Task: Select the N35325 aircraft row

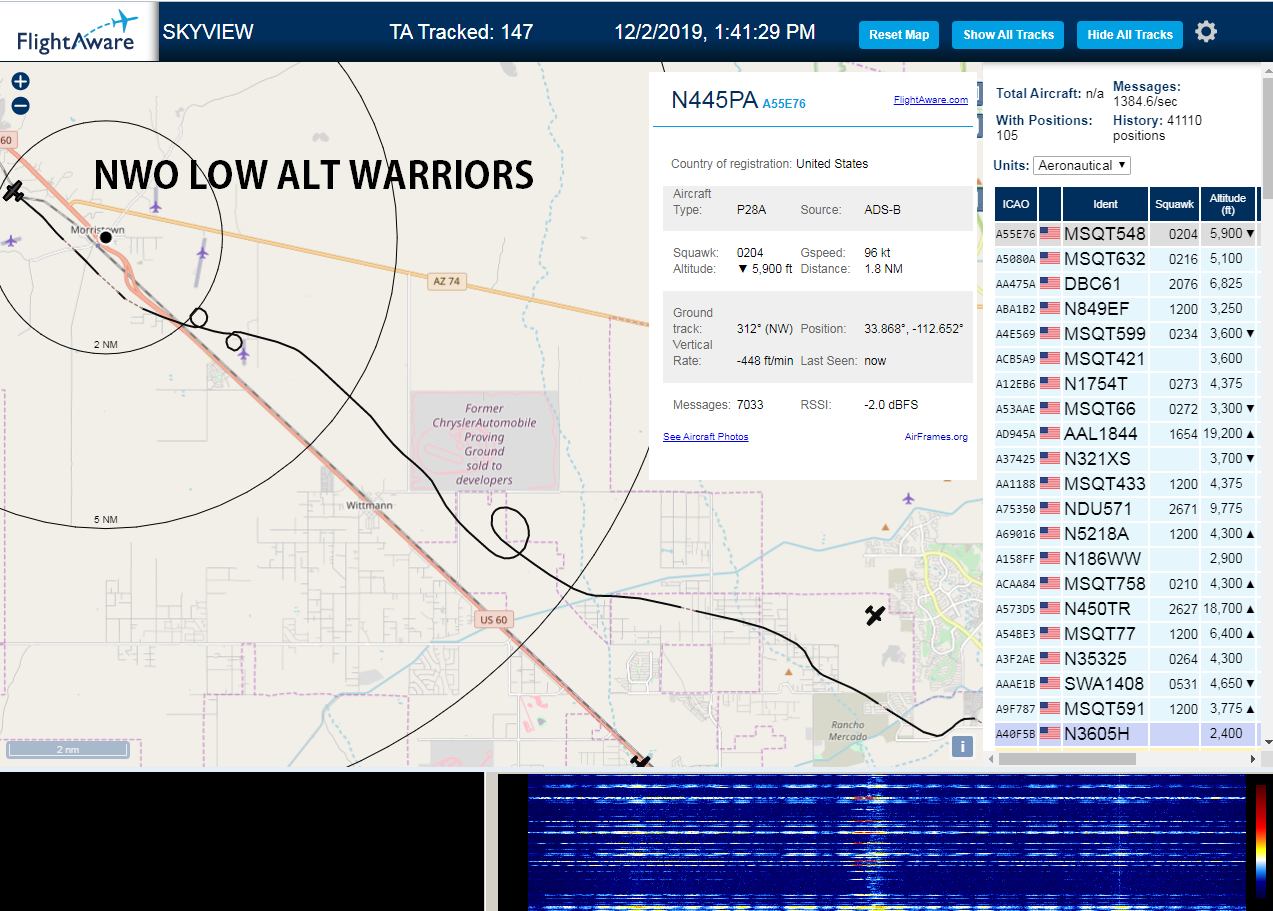Action: 1127,659
